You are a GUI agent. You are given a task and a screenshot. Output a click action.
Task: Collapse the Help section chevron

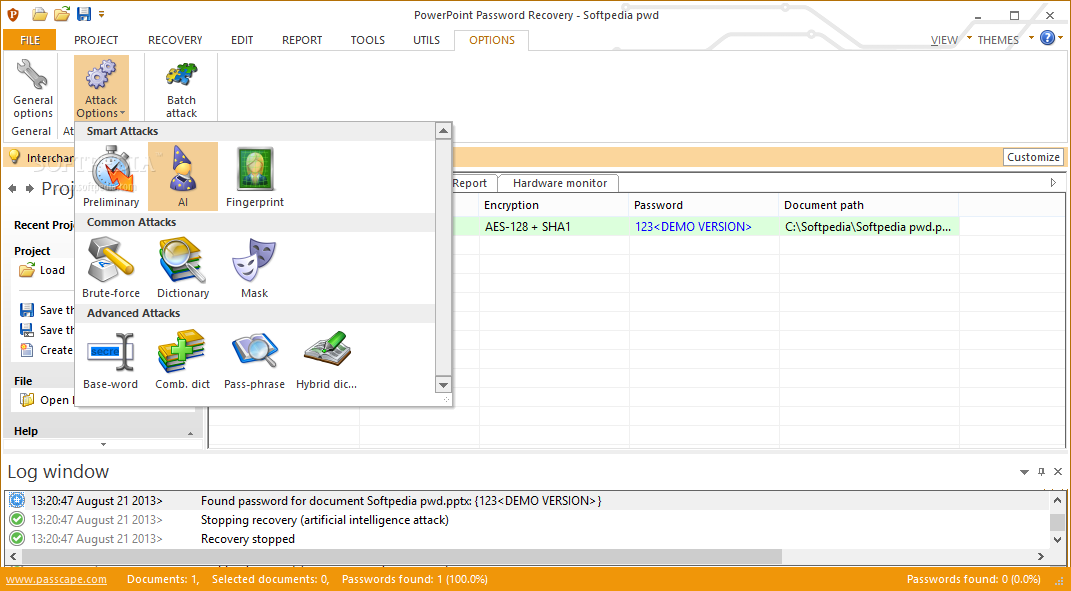point(191,433)
